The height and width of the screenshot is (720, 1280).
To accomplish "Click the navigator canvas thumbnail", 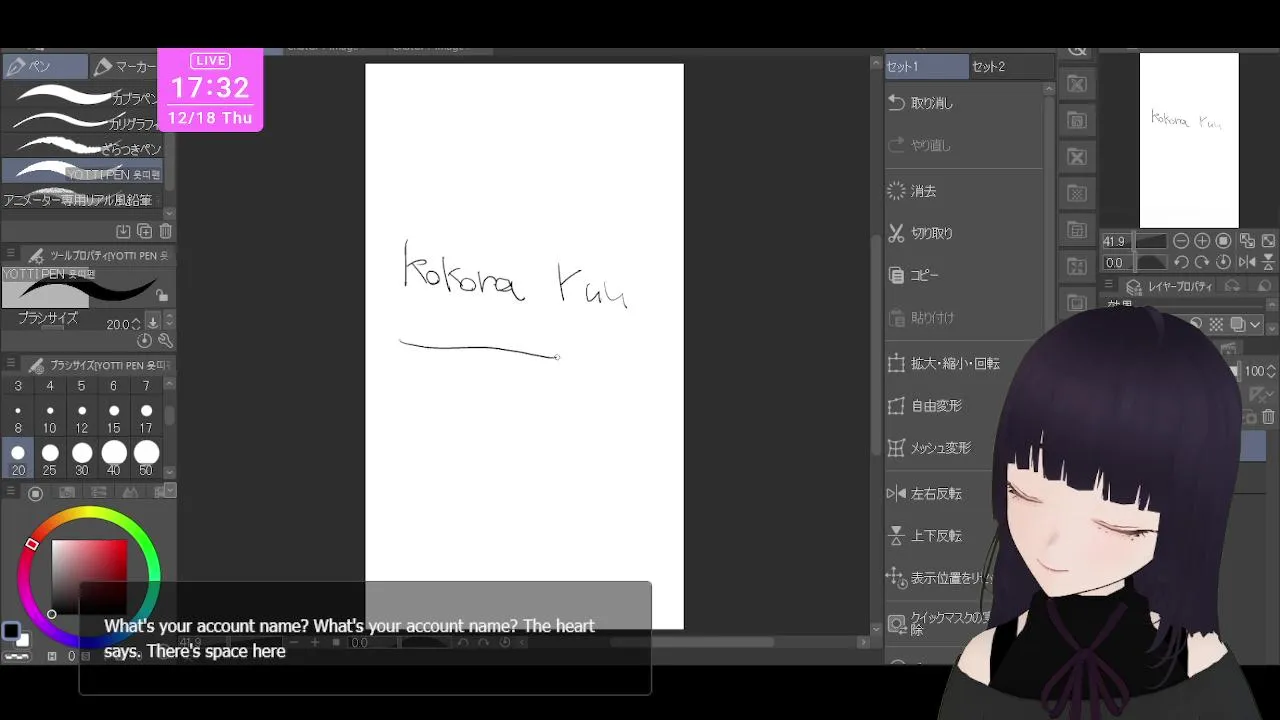I will click(x=1189, y=140).
